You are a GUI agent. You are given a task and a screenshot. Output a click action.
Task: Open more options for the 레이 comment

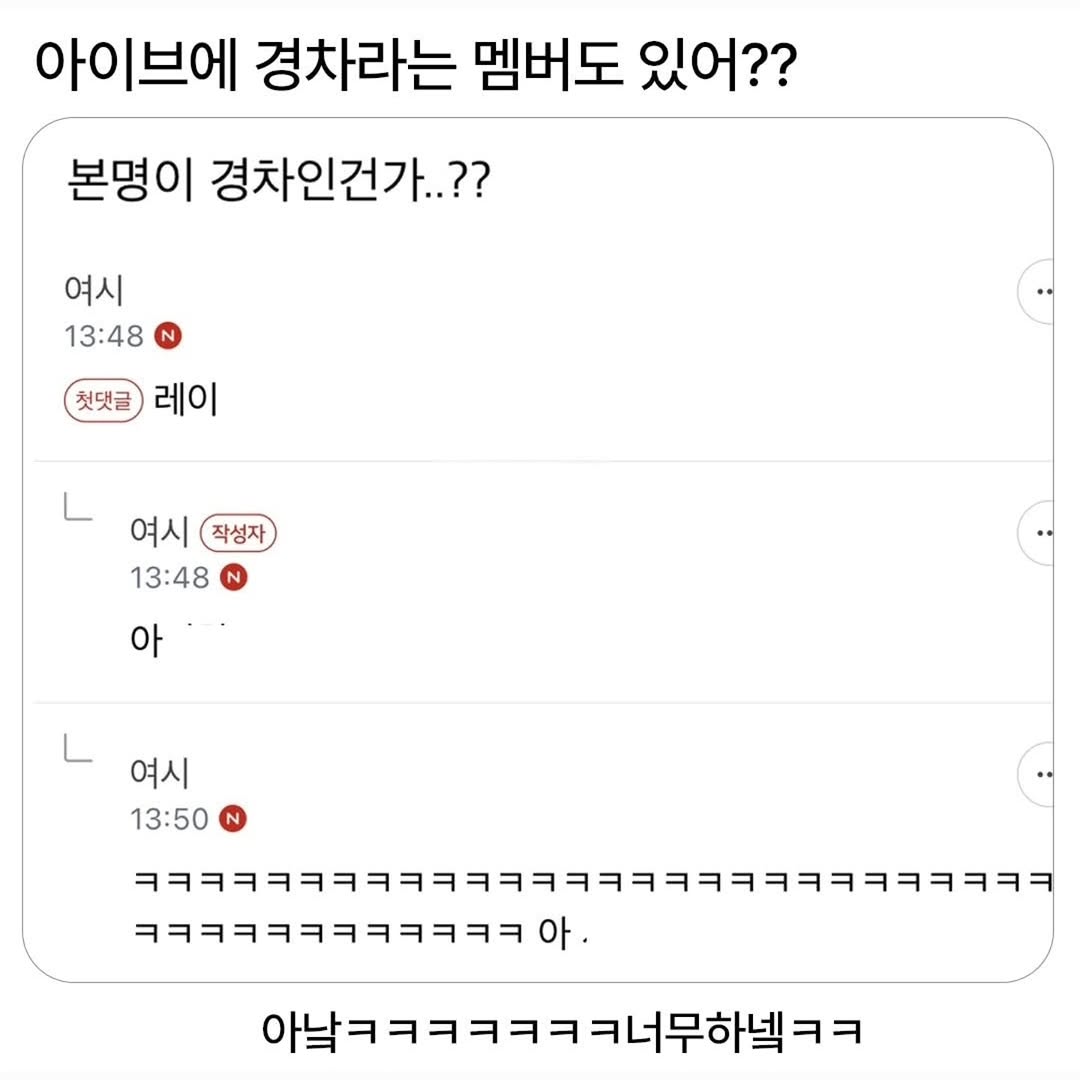1040,293
